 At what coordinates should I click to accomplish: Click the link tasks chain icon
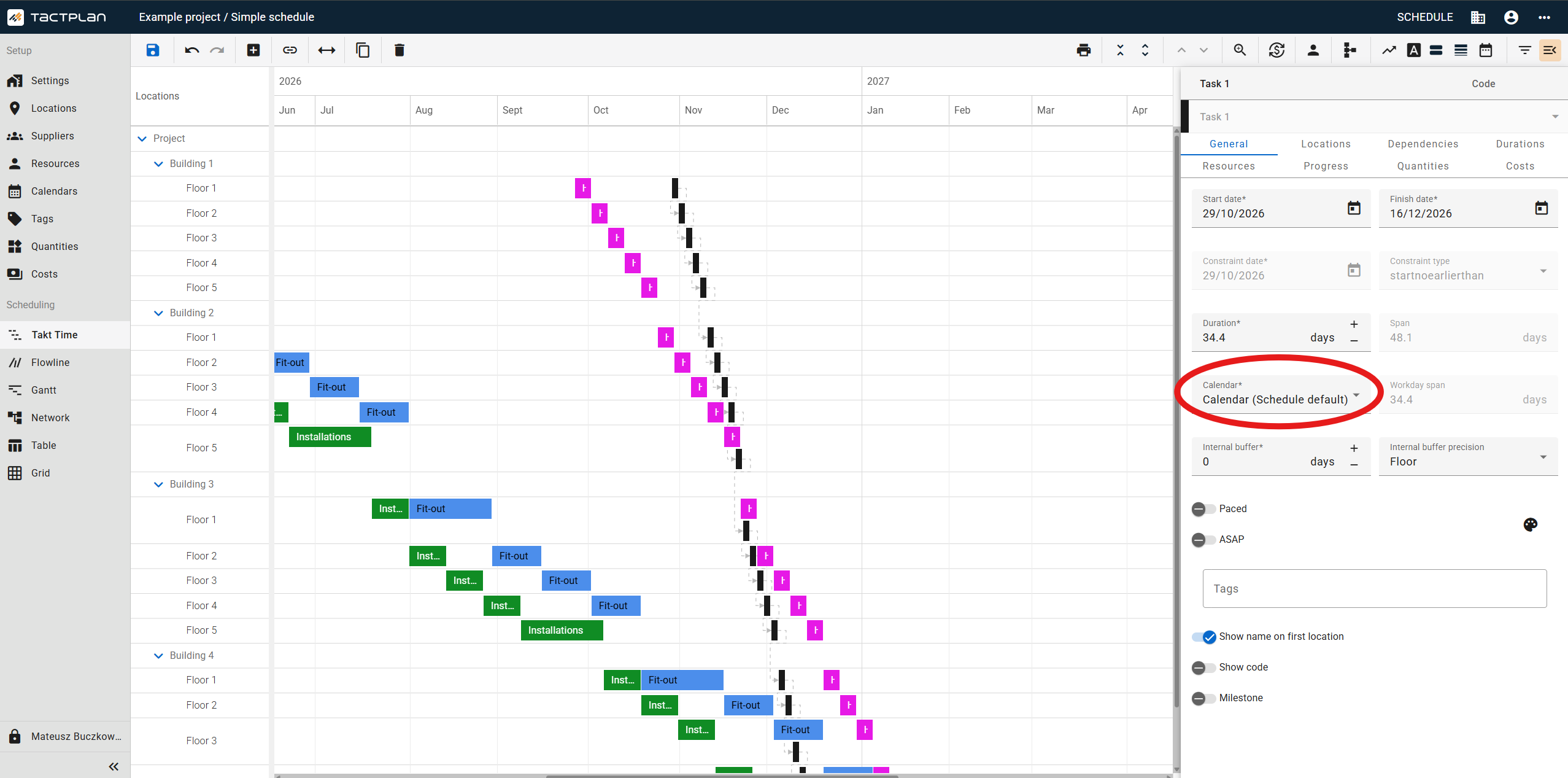(x=290, y=50)
